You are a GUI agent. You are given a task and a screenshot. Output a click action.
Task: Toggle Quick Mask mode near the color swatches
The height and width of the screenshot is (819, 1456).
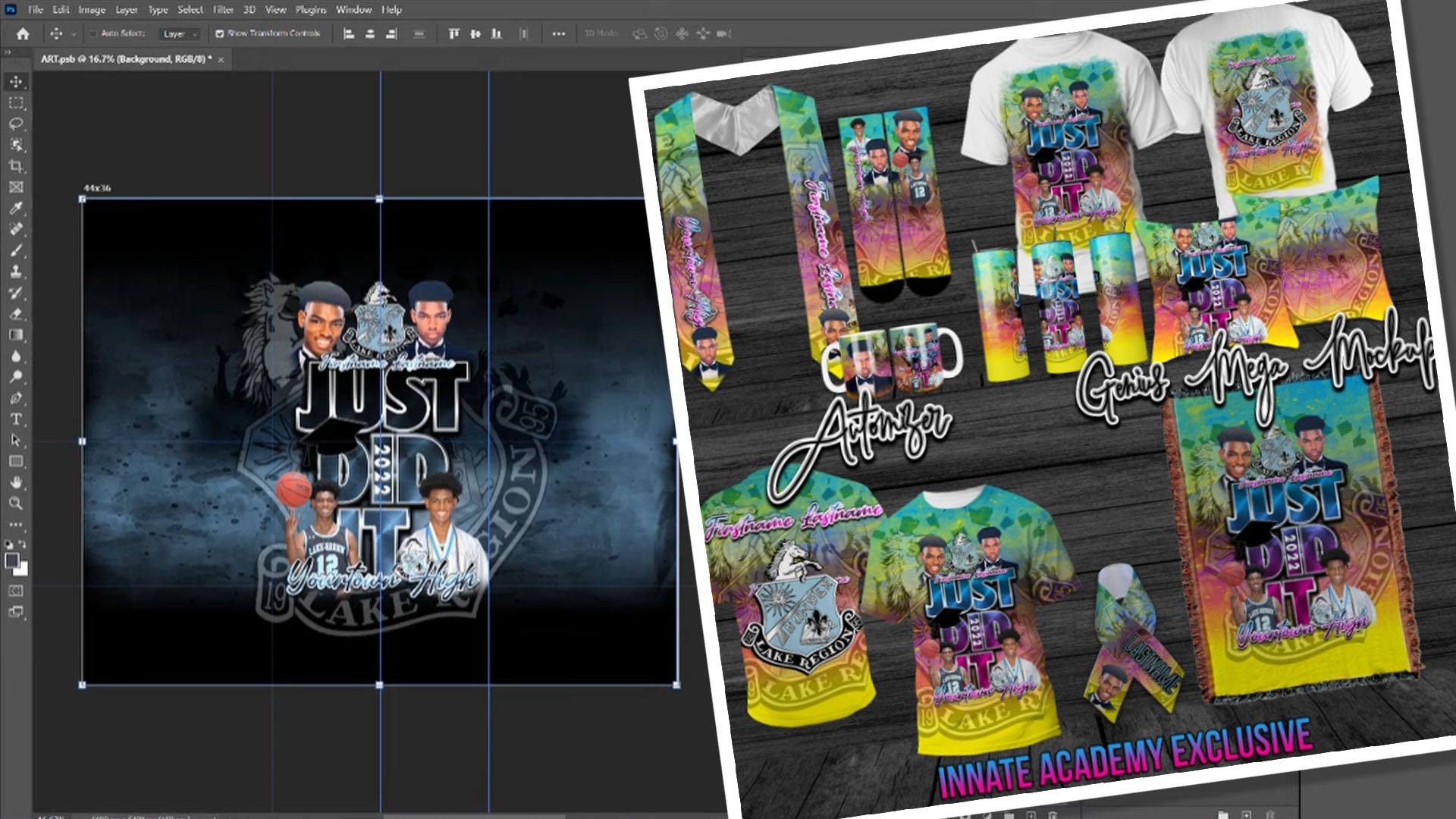15,590
